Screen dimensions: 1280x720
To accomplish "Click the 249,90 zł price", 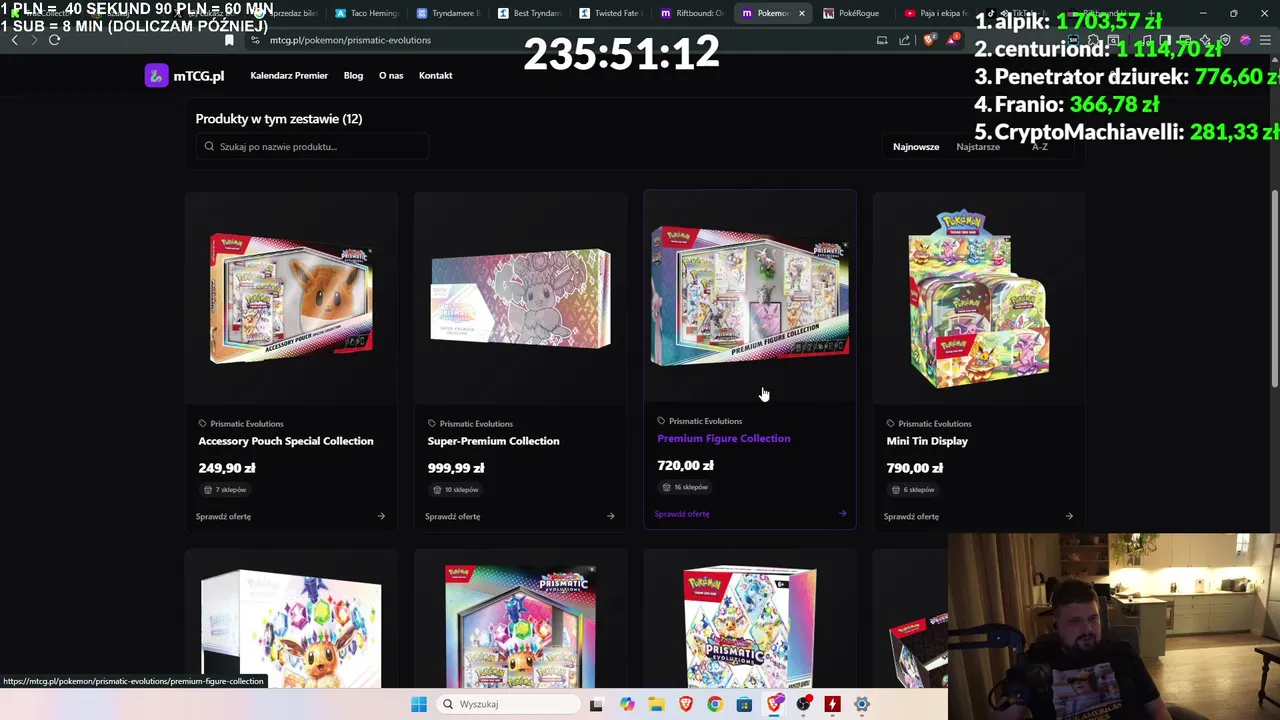I will pos(227,468).
